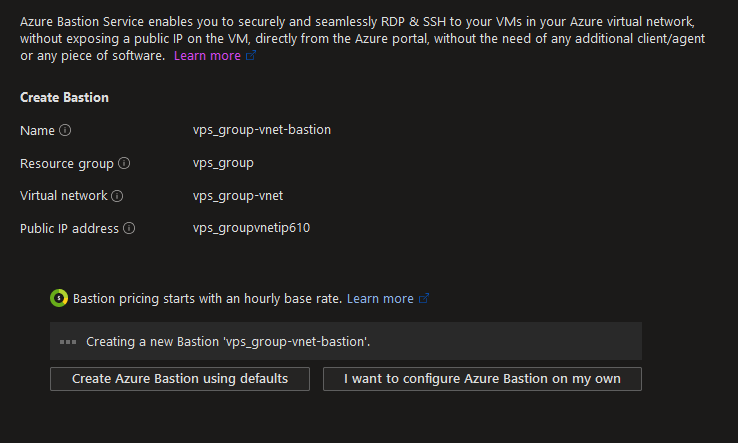Click the Creating a new Bastion status message

(x=228, y=342)
